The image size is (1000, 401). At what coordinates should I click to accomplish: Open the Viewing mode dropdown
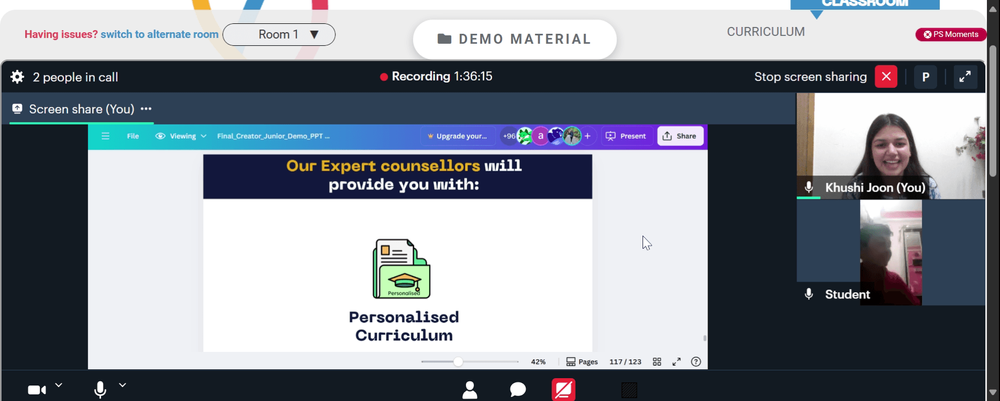point(181,136)
